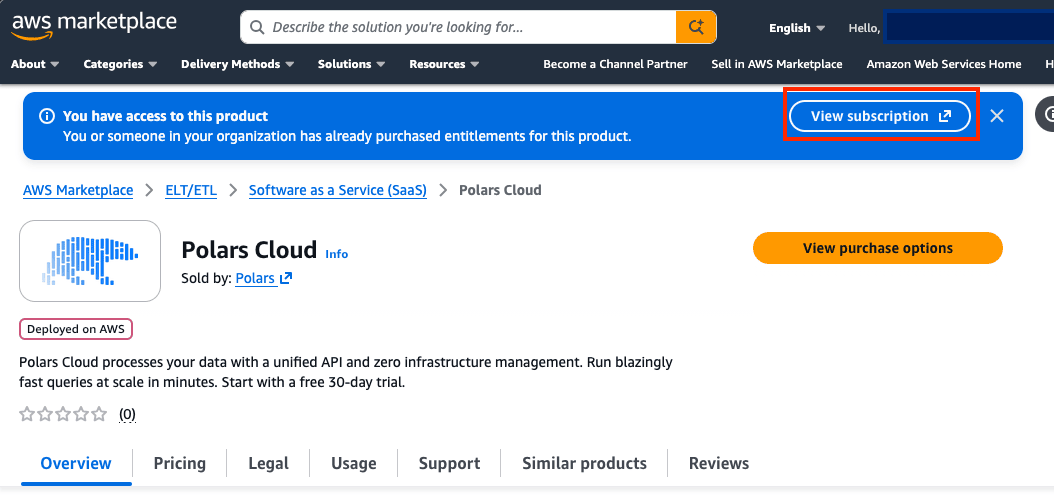Click 'You have access to this product' heading
This screenshot has height=497, width=1054.
(x=165, y=116)
